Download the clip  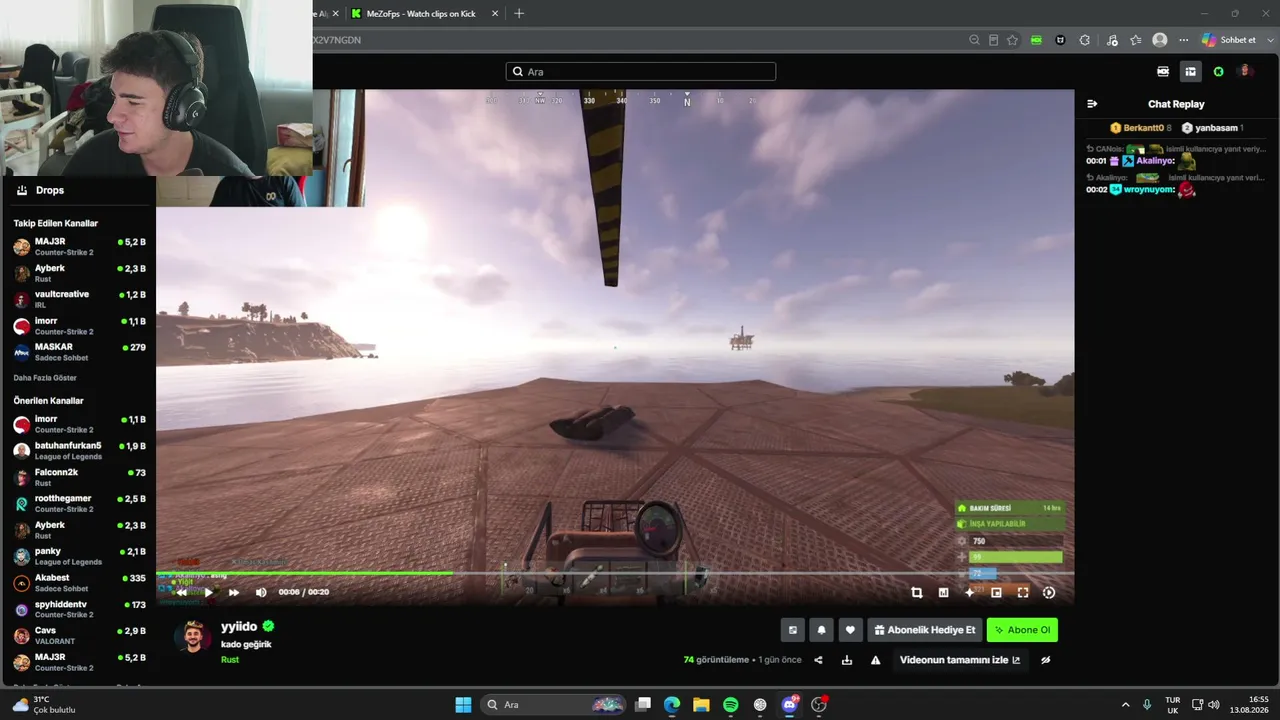click(x=847, y=660)
